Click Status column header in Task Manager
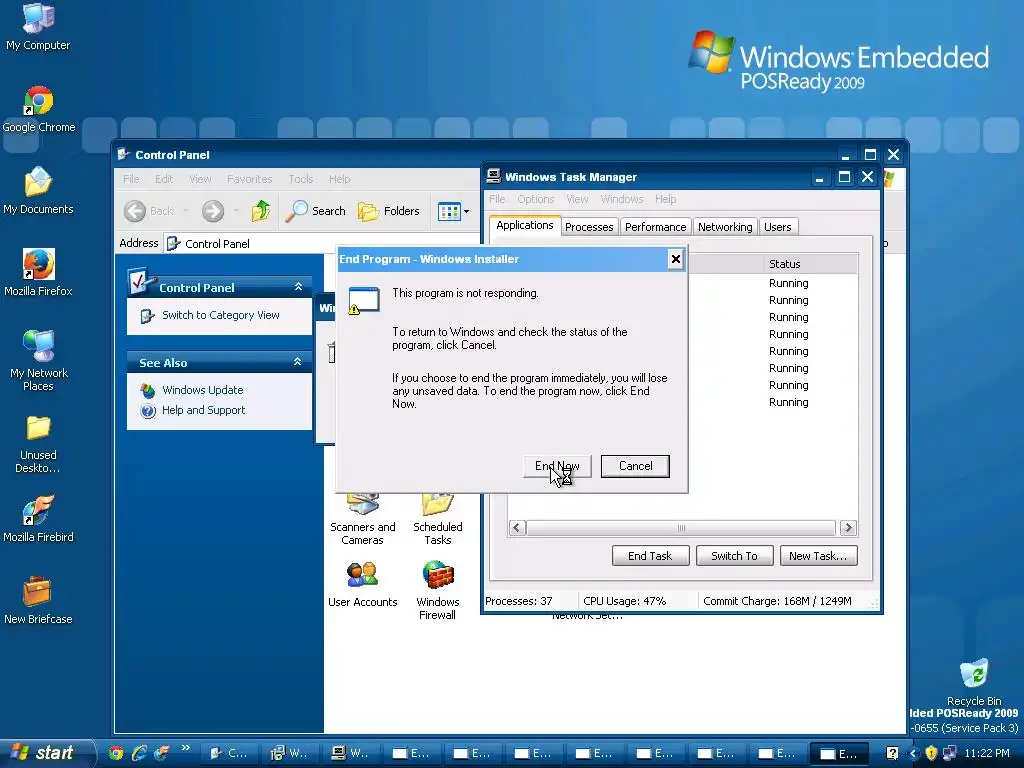 810,264
